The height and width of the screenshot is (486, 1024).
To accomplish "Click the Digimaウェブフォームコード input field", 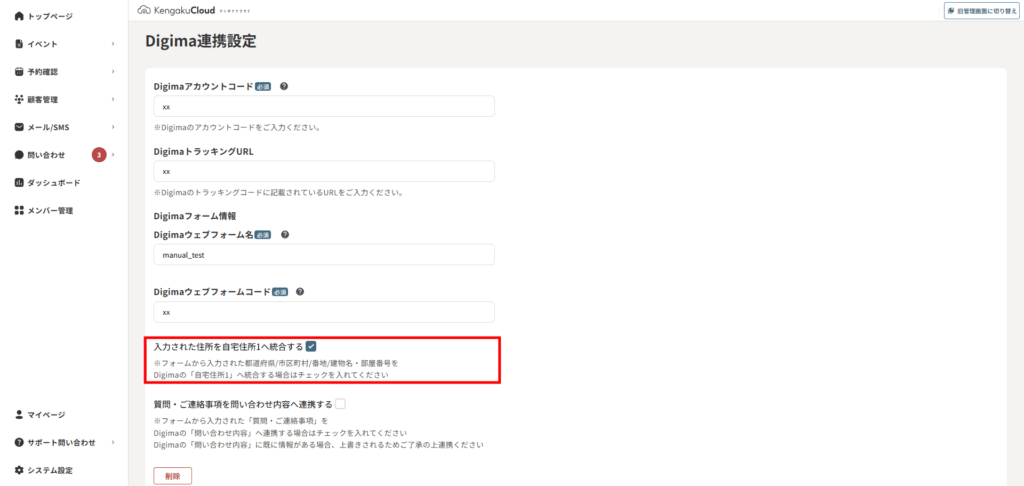I will click(324, 312).
